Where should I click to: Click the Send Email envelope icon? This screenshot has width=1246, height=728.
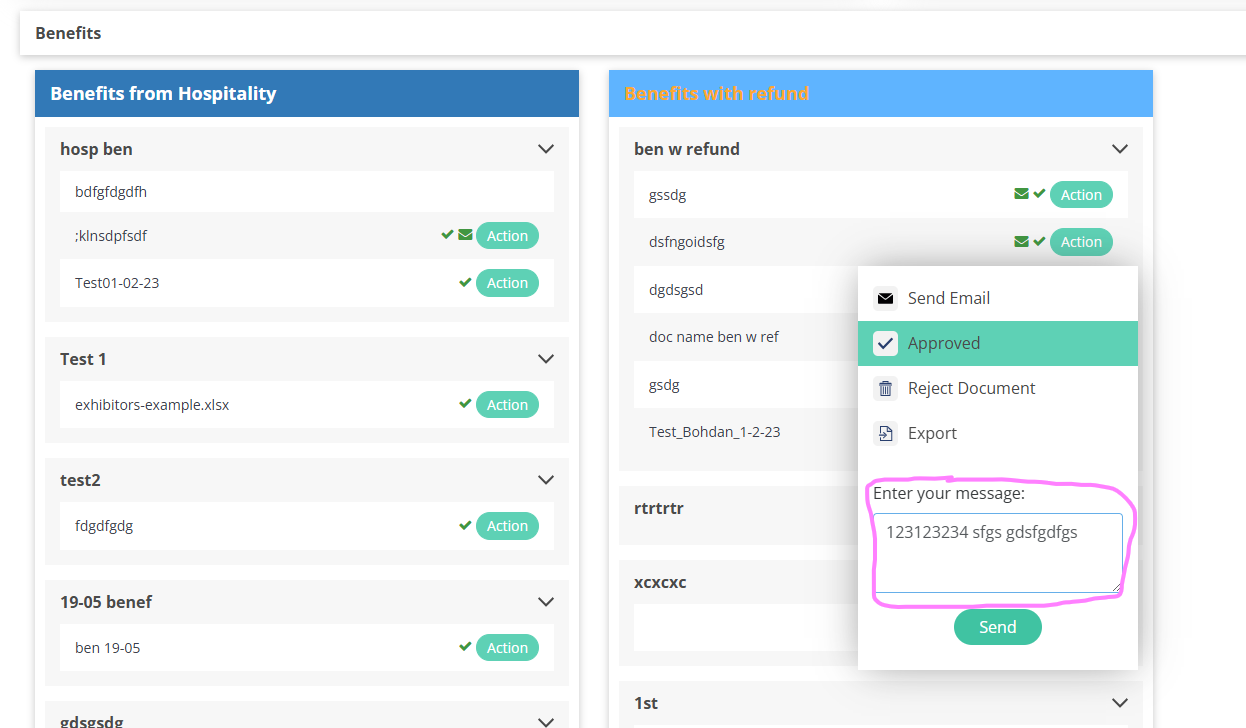pyautogui.click(x=885, y=298)
